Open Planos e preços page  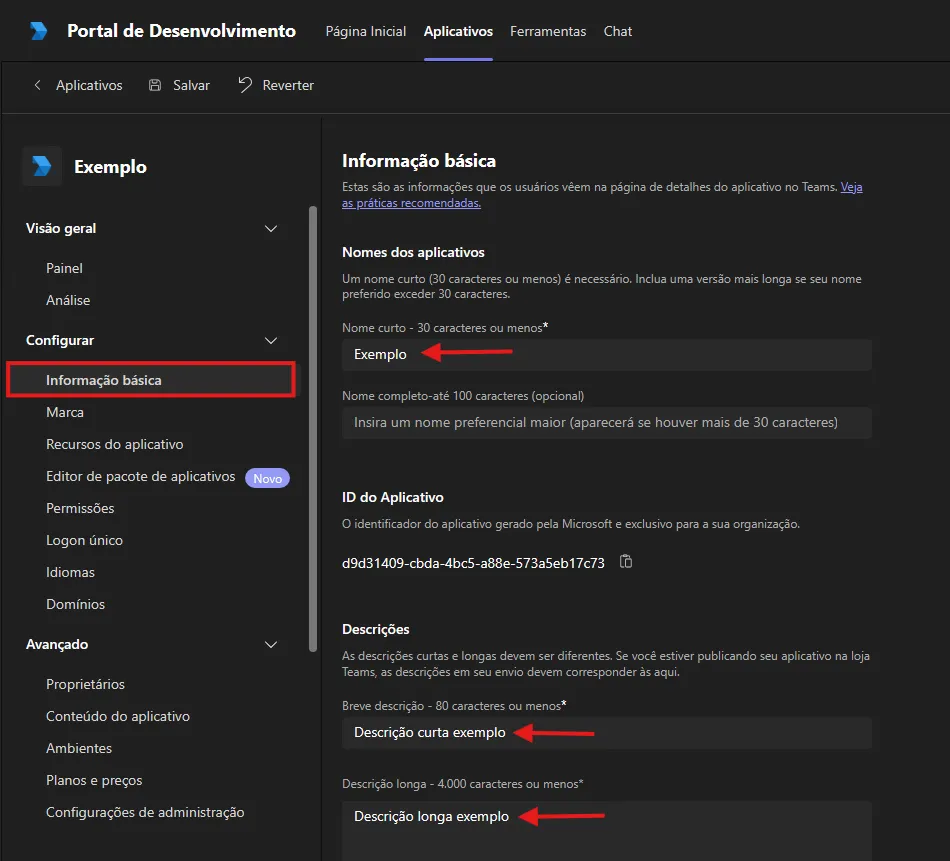coord(94,780)
